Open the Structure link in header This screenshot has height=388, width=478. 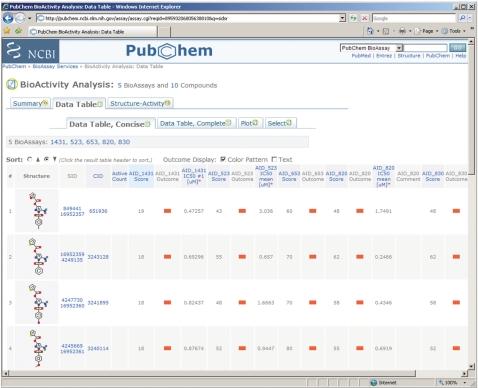409,56
